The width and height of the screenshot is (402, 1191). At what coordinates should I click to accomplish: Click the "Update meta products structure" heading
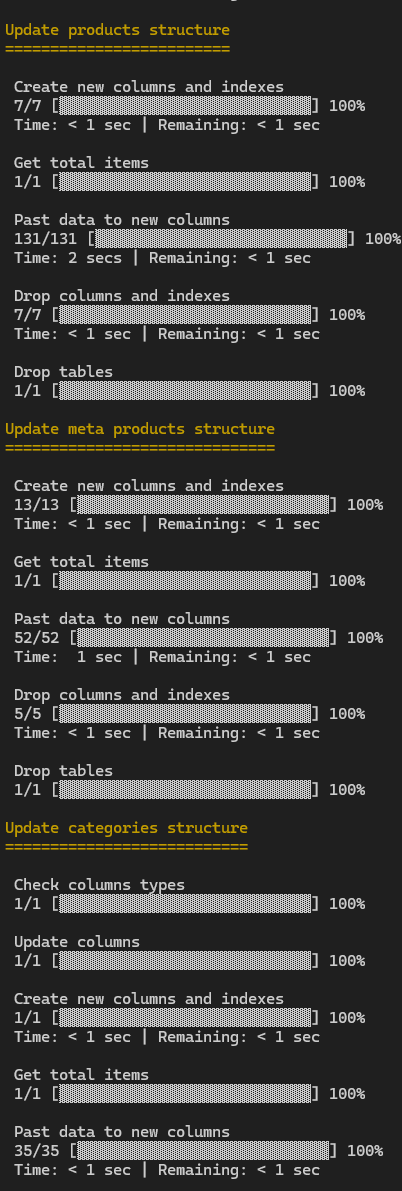pos(140,429)
